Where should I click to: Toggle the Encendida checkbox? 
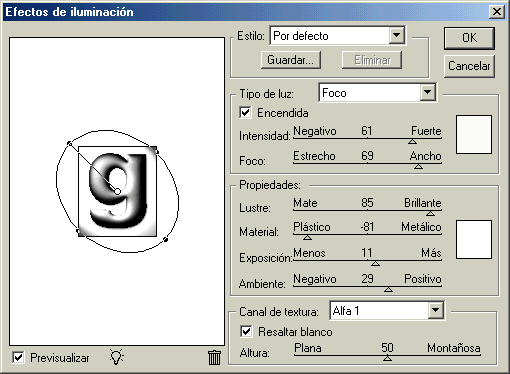click(245, 112)
